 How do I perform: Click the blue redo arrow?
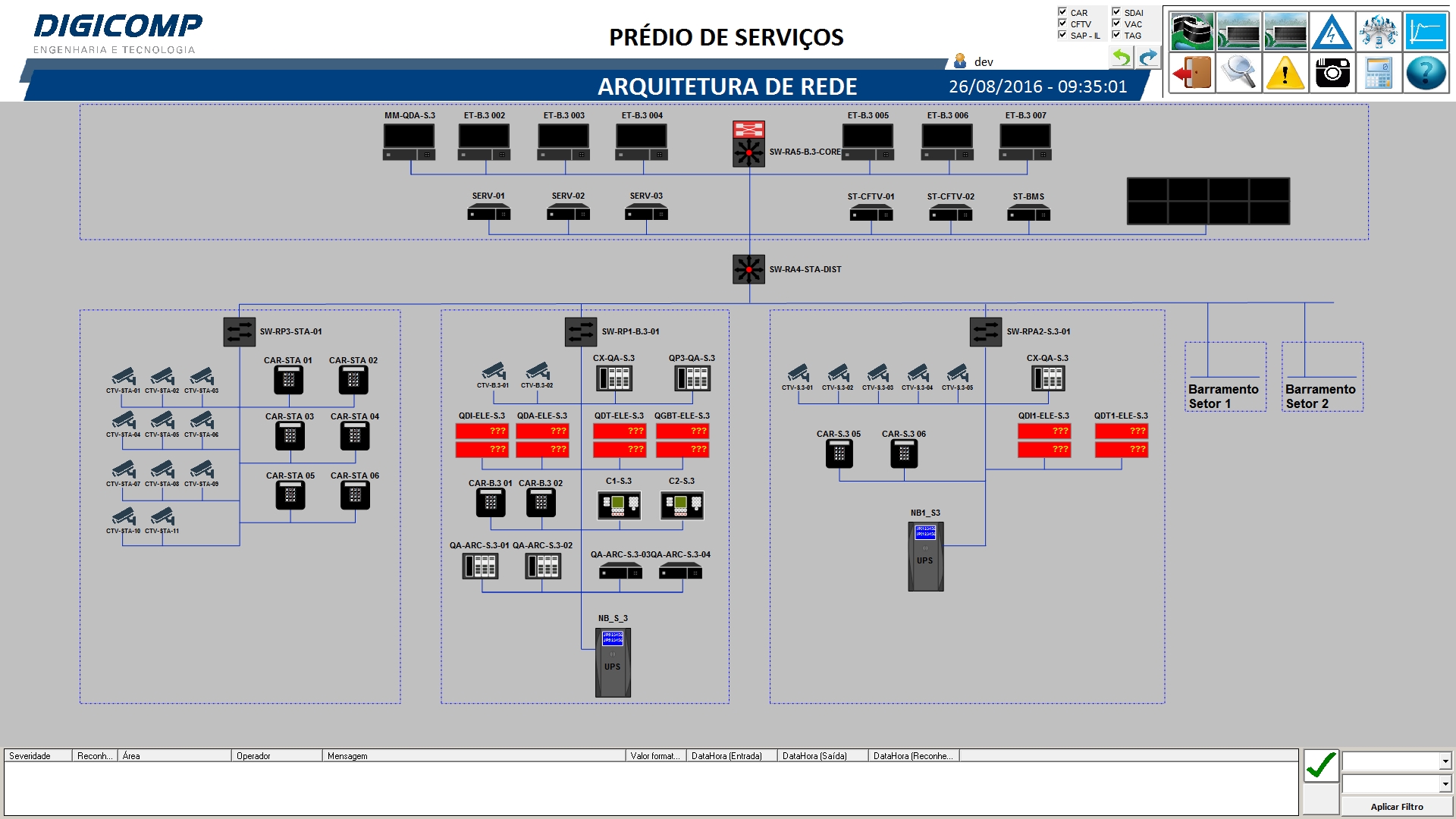[x=1147, y=57]
